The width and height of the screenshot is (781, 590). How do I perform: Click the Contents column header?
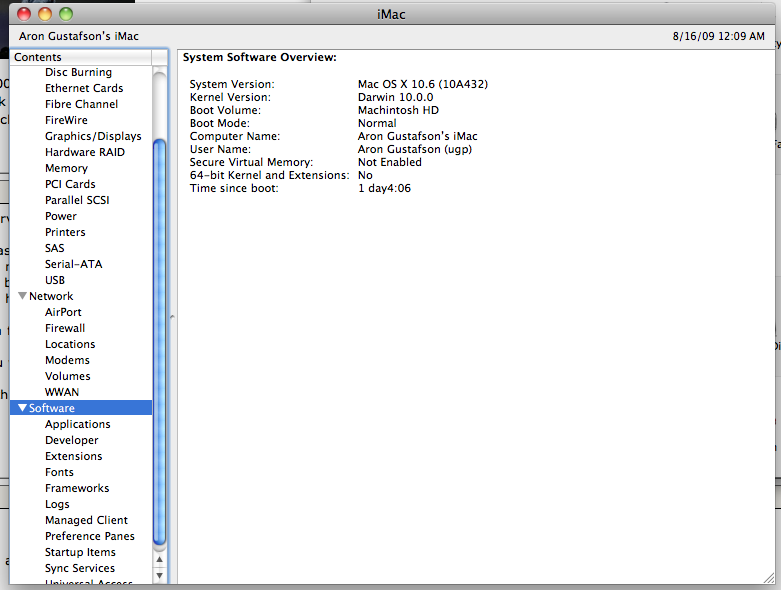pos(81,57)
